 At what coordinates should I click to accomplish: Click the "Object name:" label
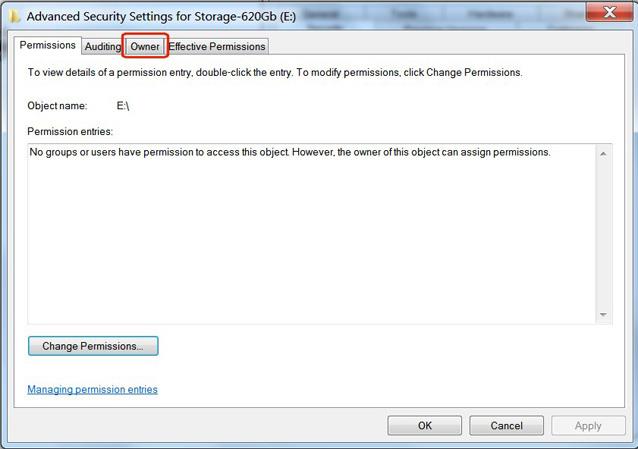click(x=57, y=106)
